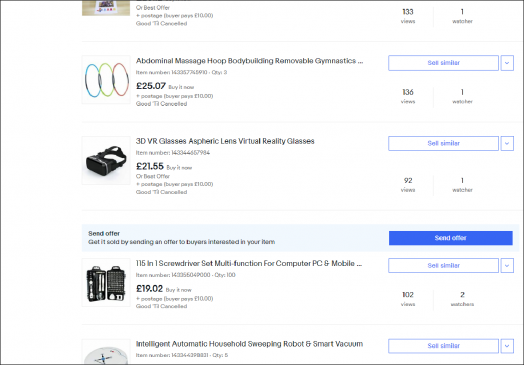Viewport: 524px width, 365px height.
Task: Open the screwdriver set product thumbnail
Action: coord(106,282)
